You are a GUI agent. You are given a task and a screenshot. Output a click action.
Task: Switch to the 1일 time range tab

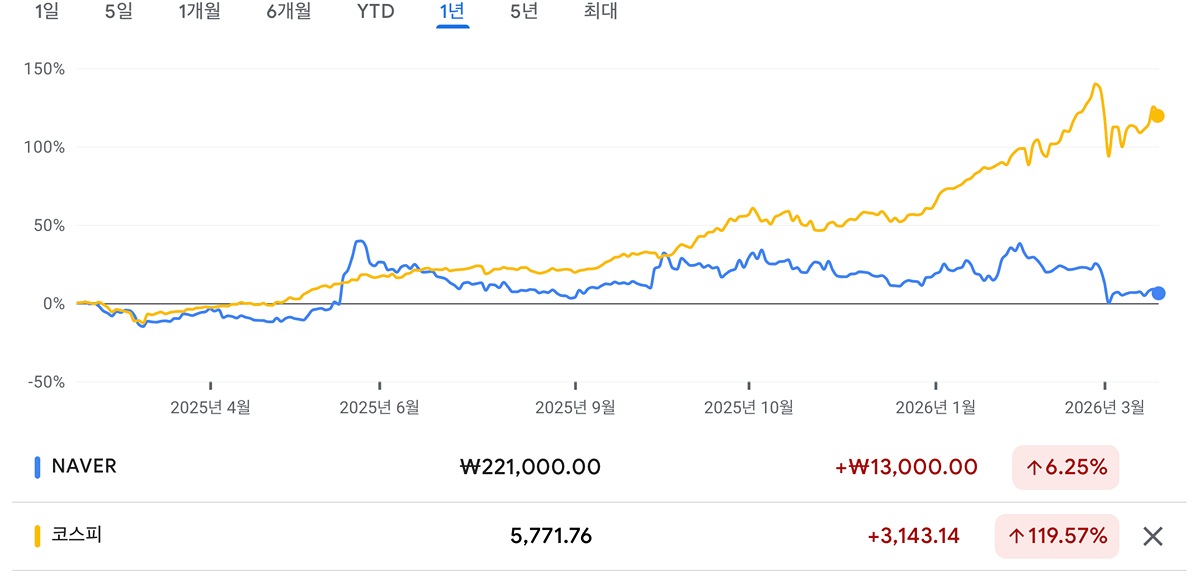pos(47,12)
